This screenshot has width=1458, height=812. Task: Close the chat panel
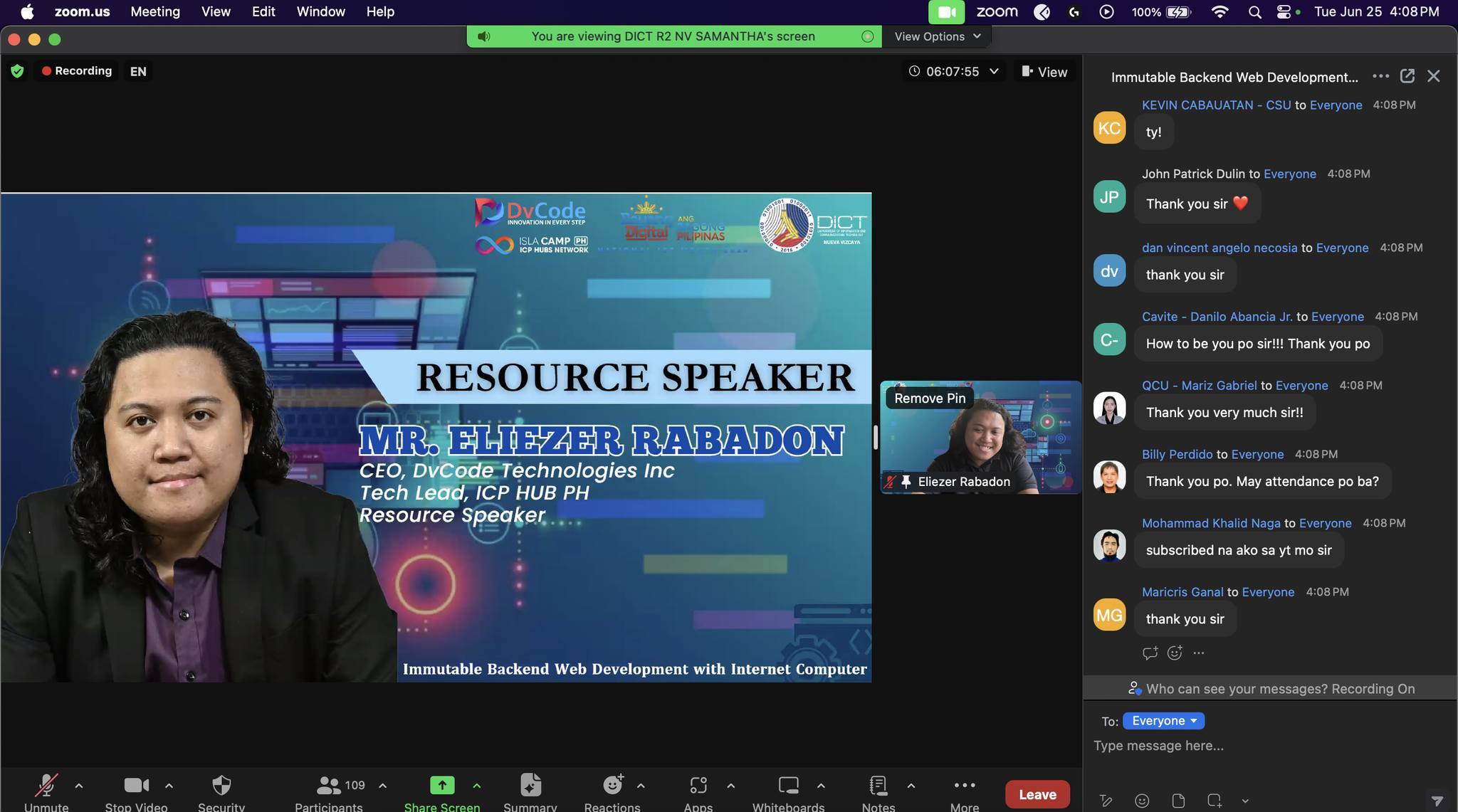point(1434,76)
